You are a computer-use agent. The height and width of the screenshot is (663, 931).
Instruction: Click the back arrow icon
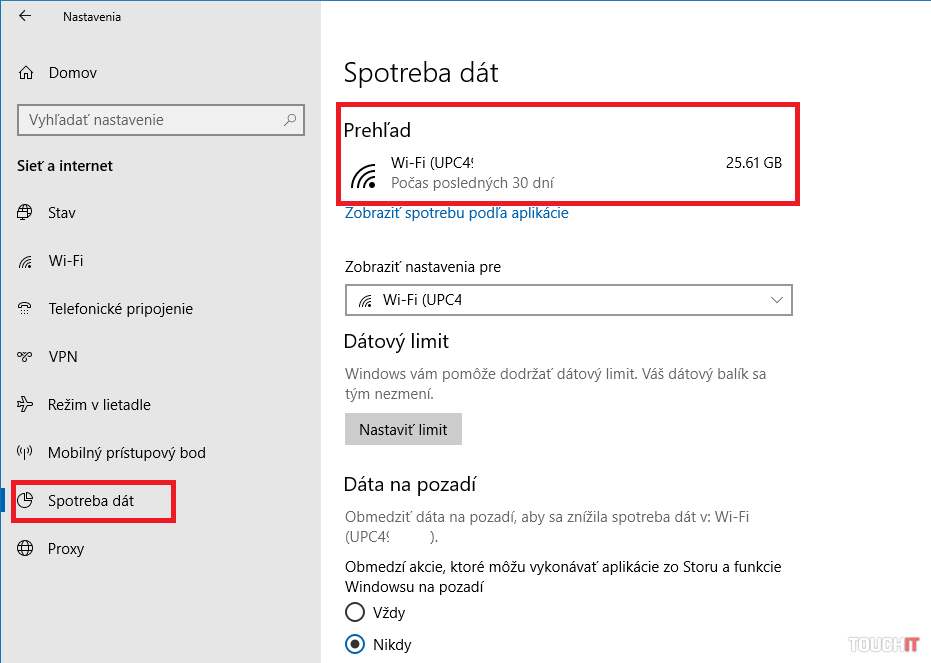[25, 16]
